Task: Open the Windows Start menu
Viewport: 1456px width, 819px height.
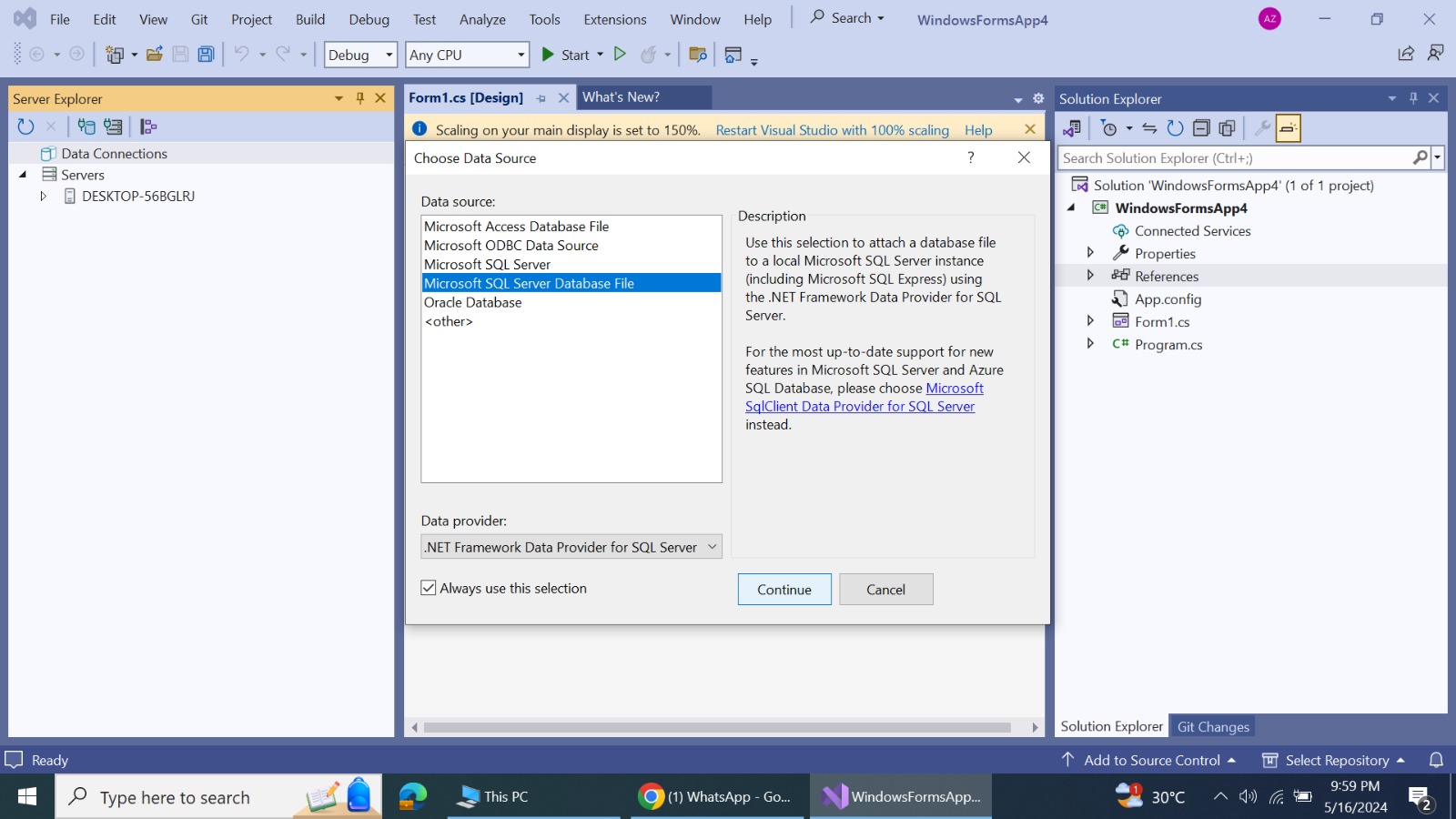Action: pyautogui.click(x=27, y=796)
